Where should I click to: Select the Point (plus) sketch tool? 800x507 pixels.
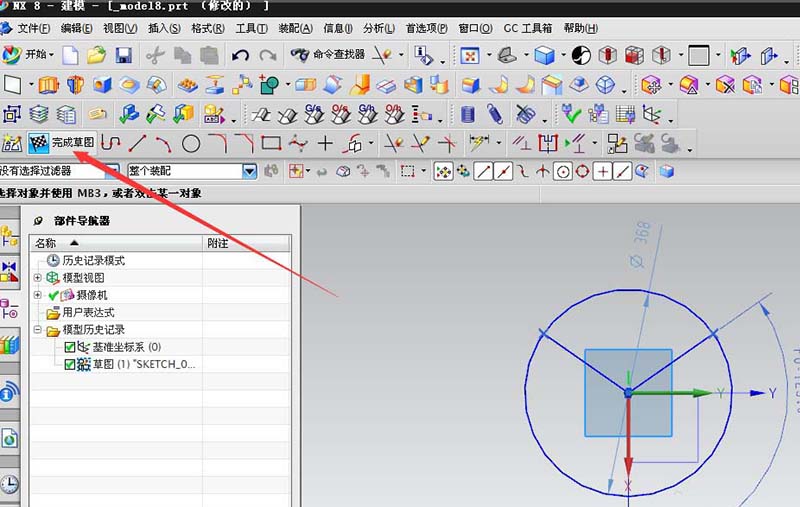coord(324,144)
